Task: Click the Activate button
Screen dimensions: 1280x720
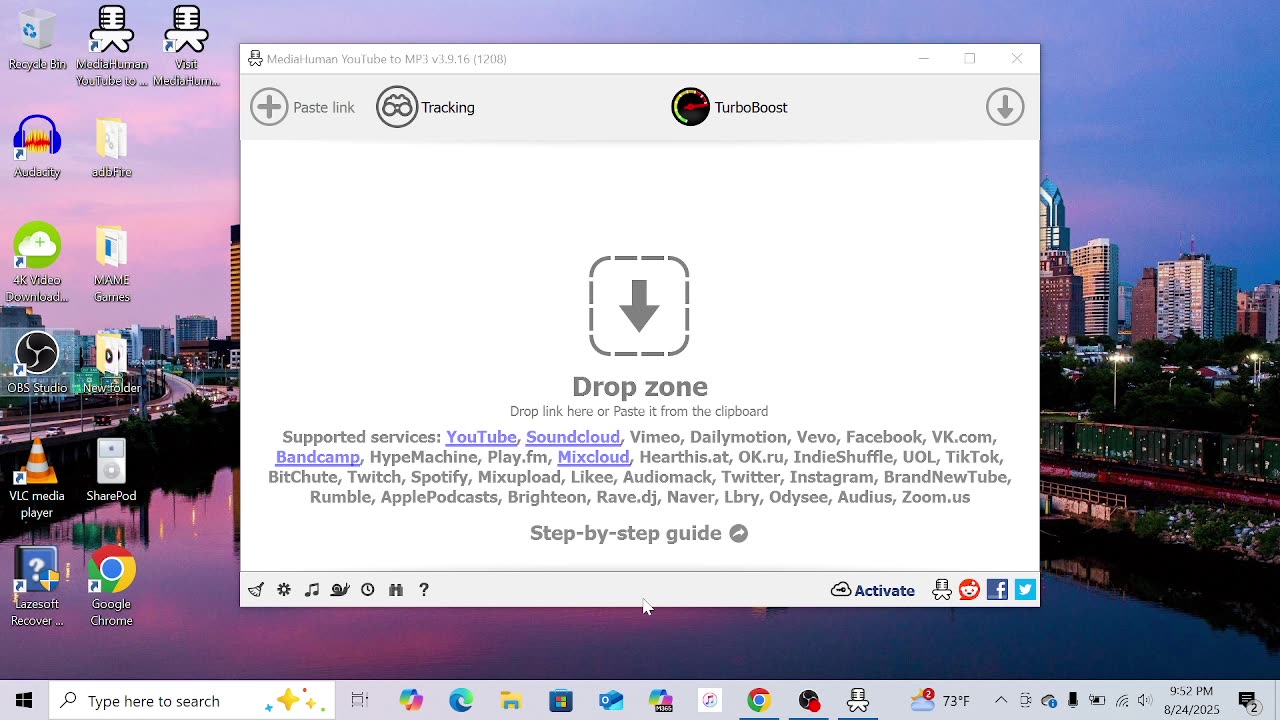Action: point(873,590)
